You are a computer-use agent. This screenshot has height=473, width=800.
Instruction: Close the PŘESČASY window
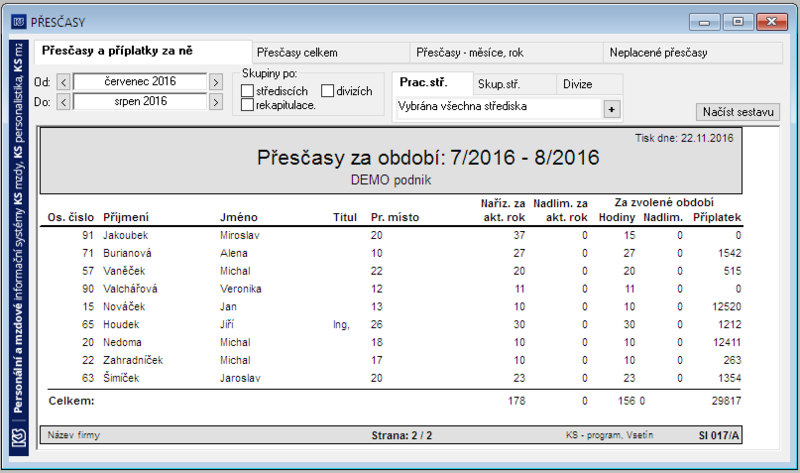tap(771, 22)
